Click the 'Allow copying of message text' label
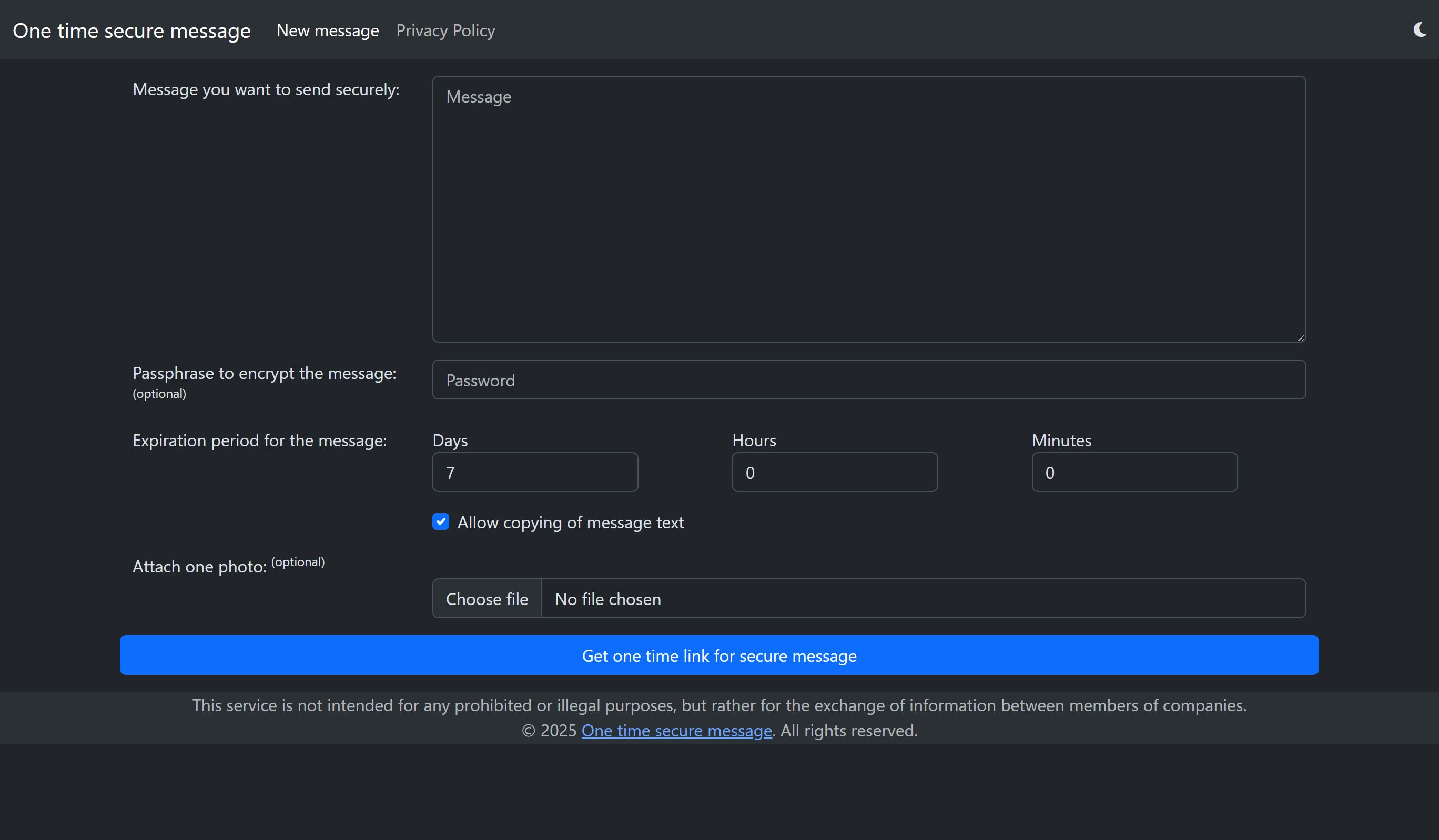1439x840 pixels. tap(570, 523)
